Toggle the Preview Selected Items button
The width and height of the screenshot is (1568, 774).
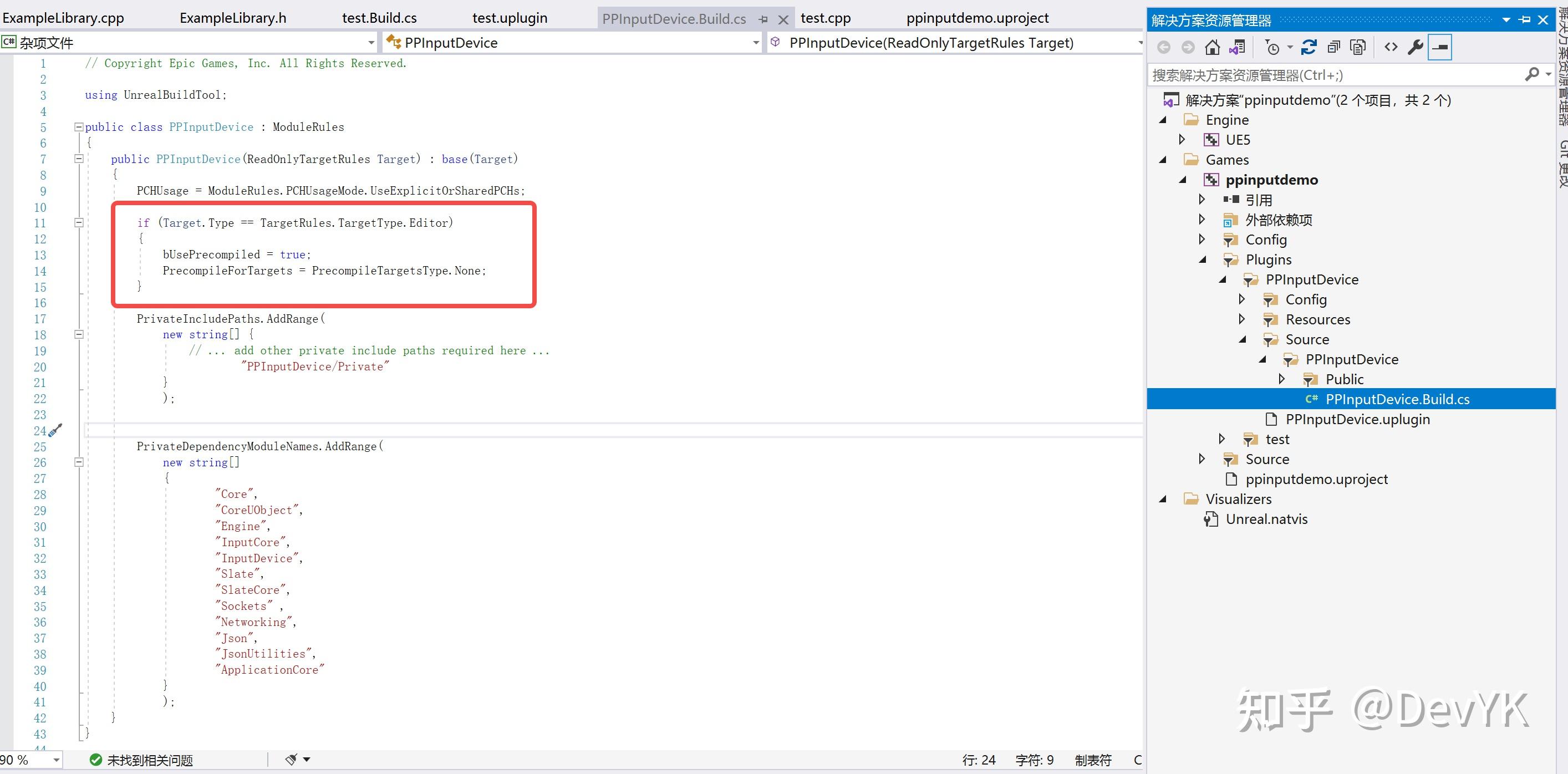pos(1439,47)
